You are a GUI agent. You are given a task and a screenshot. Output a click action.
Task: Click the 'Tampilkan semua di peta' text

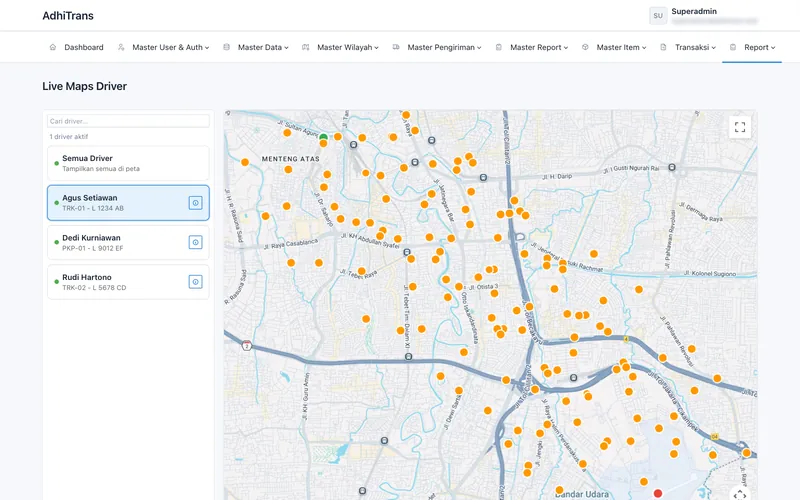(101, 168)
